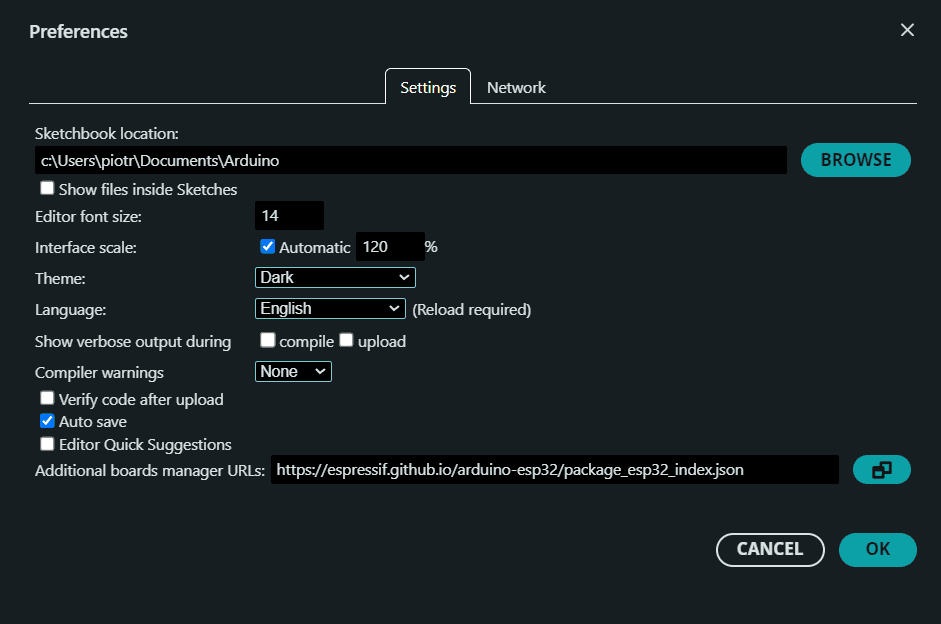Confirm preferences with the OK button

pyautogui.click(x=877, y=549)
